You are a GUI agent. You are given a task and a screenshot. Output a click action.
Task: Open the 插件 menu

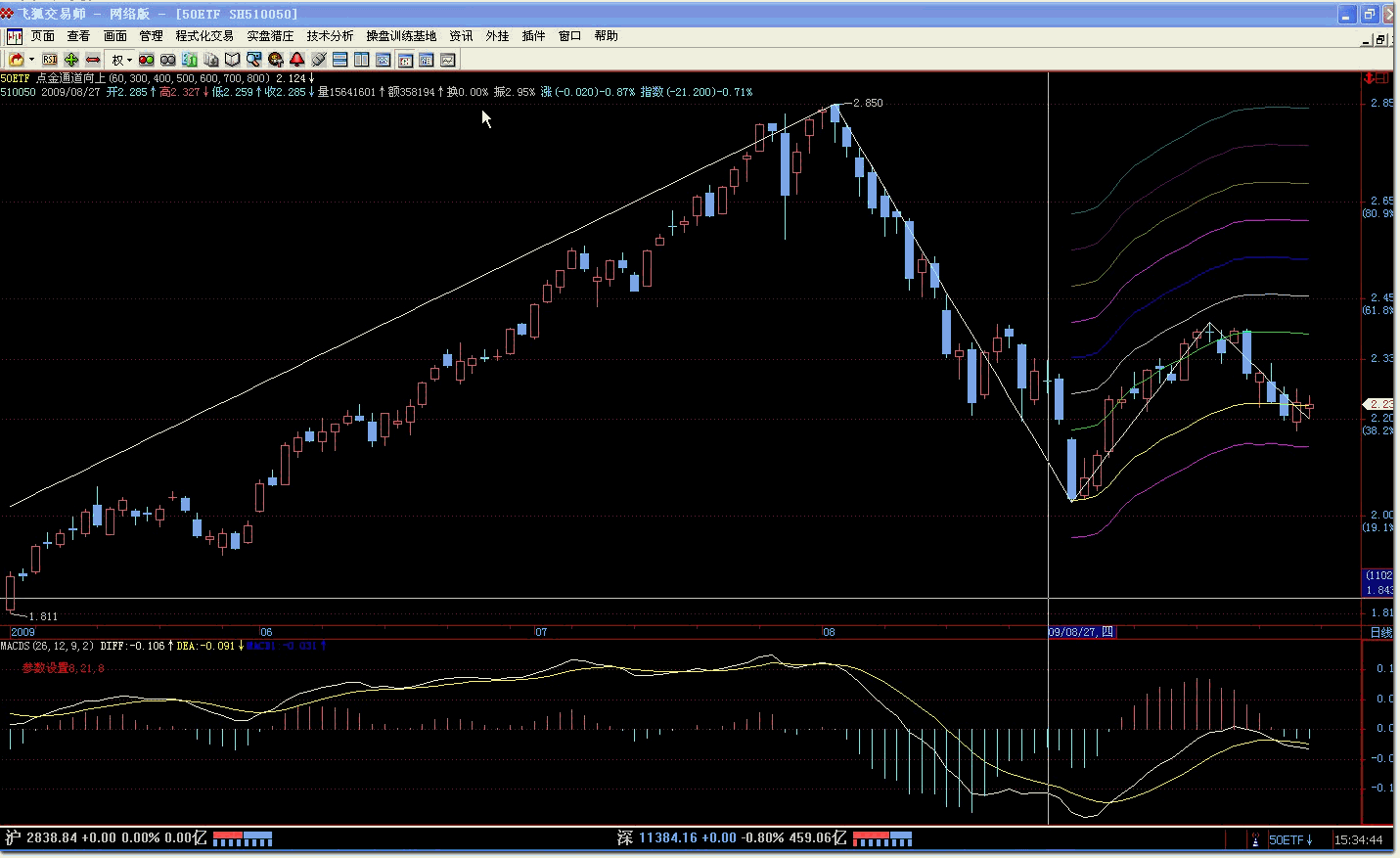pos(533,36)
